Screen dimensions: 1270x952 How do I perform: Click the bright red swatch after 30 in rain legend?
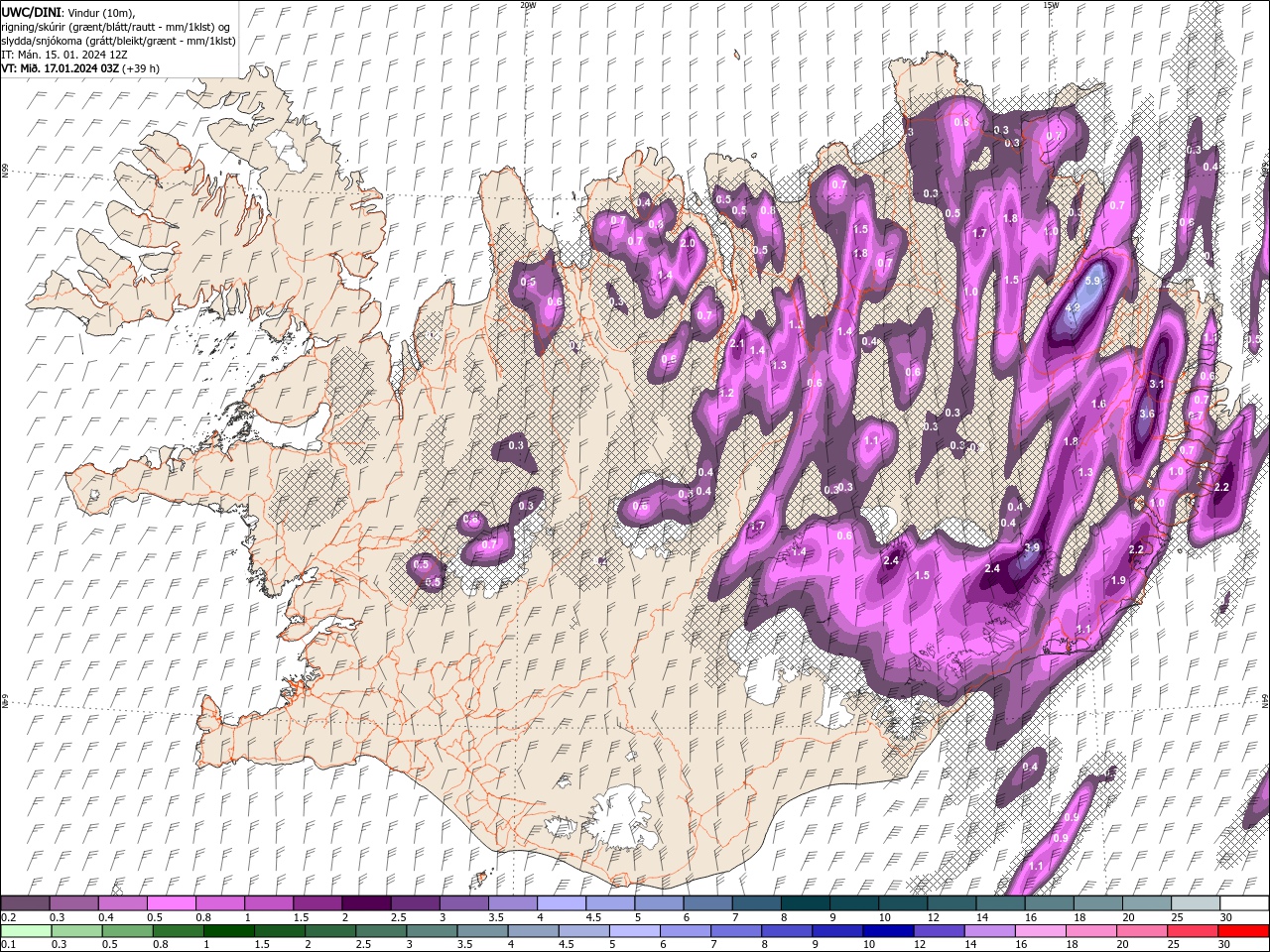(1244, 931)
